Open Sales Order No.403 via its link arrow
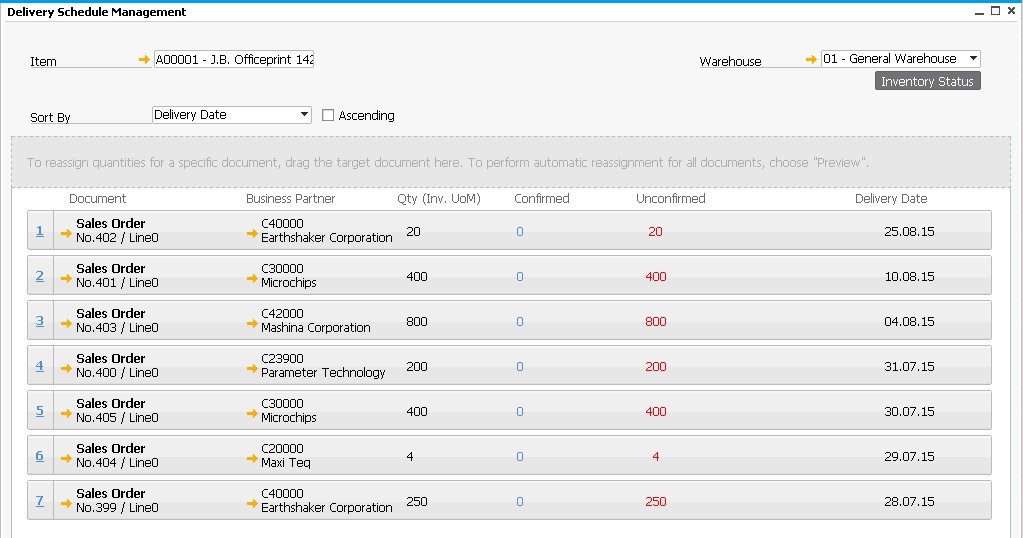The image size is (1023, 538). pos(66,324)
